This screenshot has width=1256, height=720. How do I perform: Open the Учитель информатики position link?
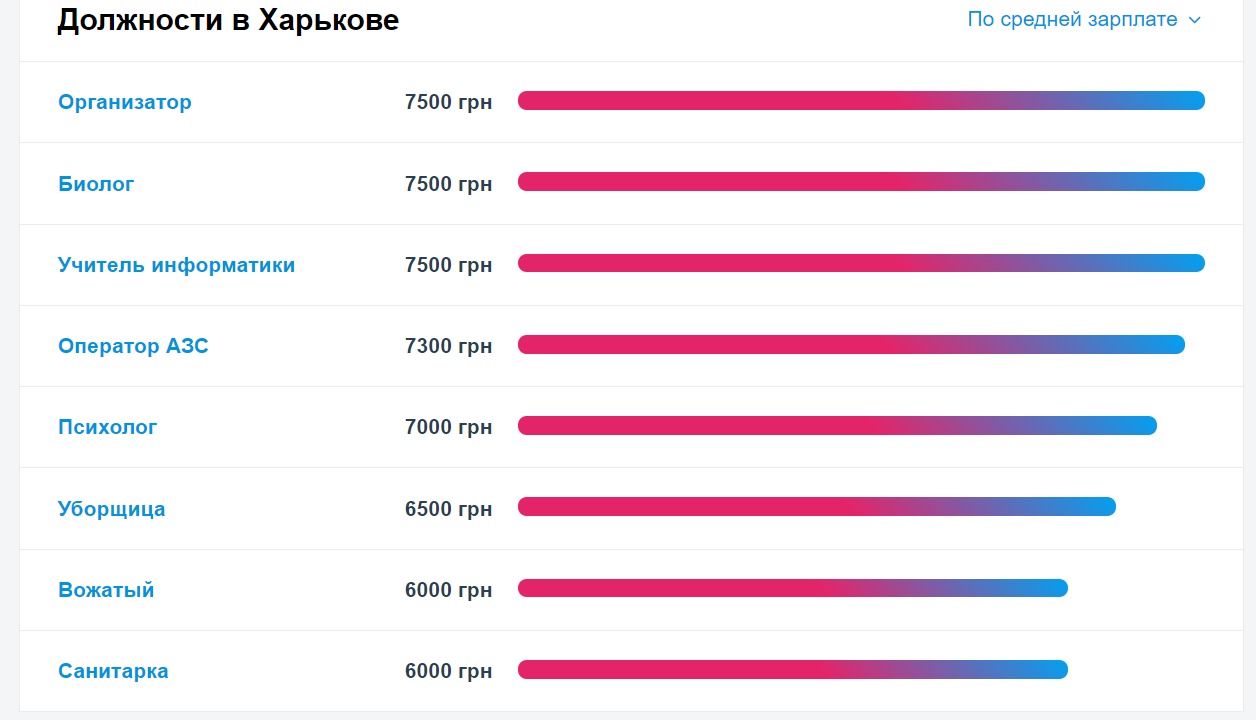(x=177, y=264)
